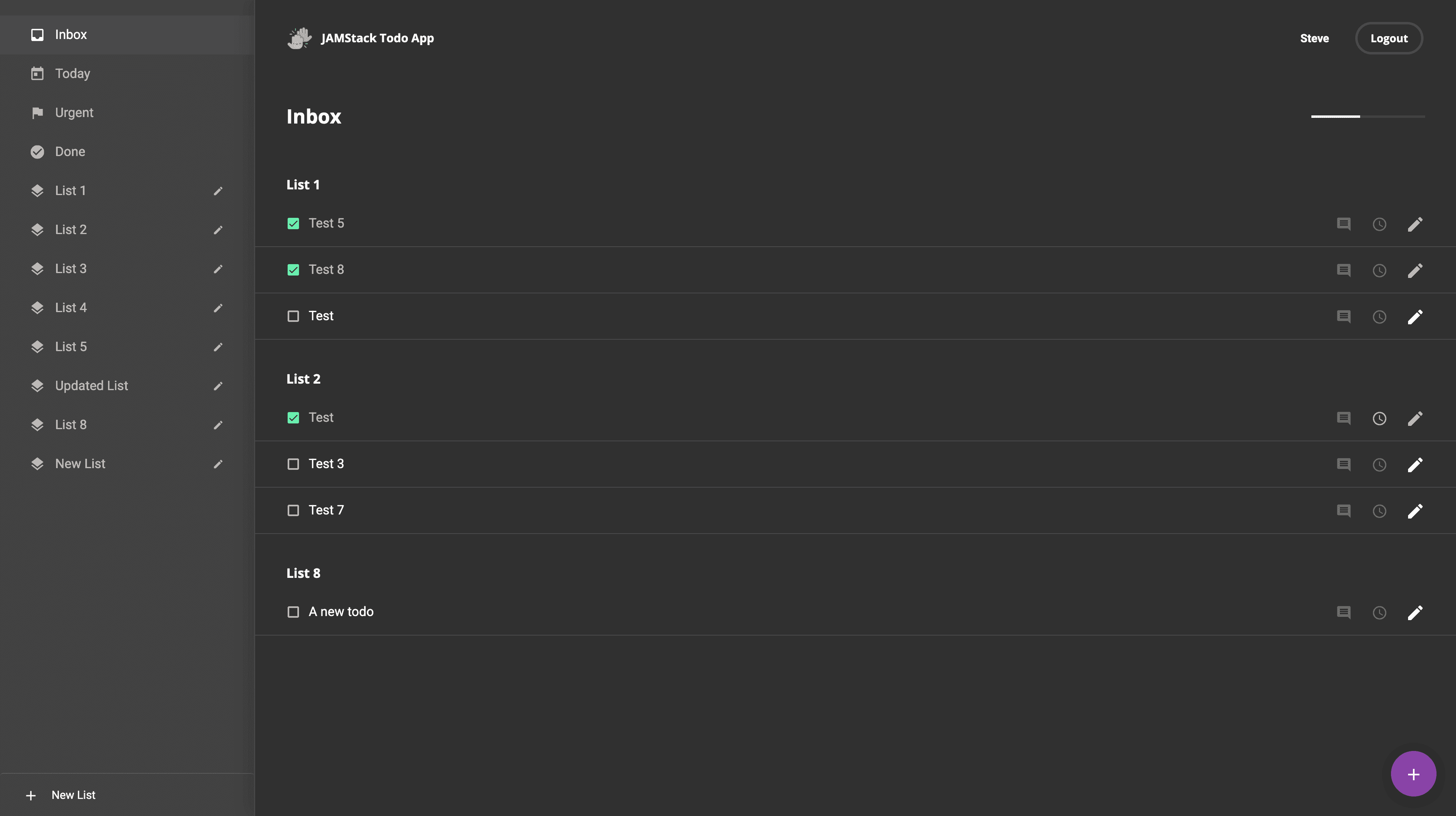This screenshot has height=816, width=1456.
Task: Edit the Test 3 todo
Action: pyautogui.click(x=1415, y=465)
